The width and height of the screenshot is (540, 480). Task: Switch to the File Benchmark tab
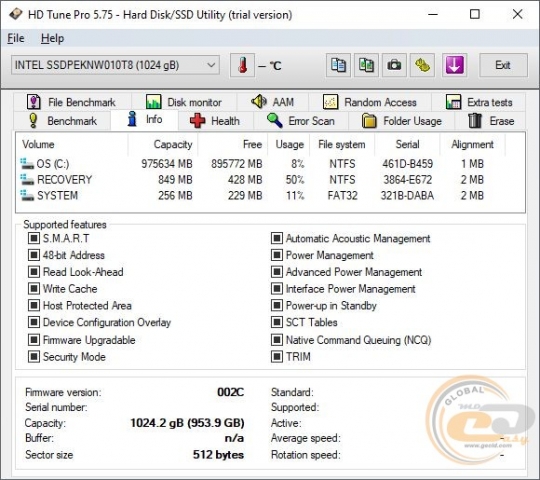(x=72, y=102)
